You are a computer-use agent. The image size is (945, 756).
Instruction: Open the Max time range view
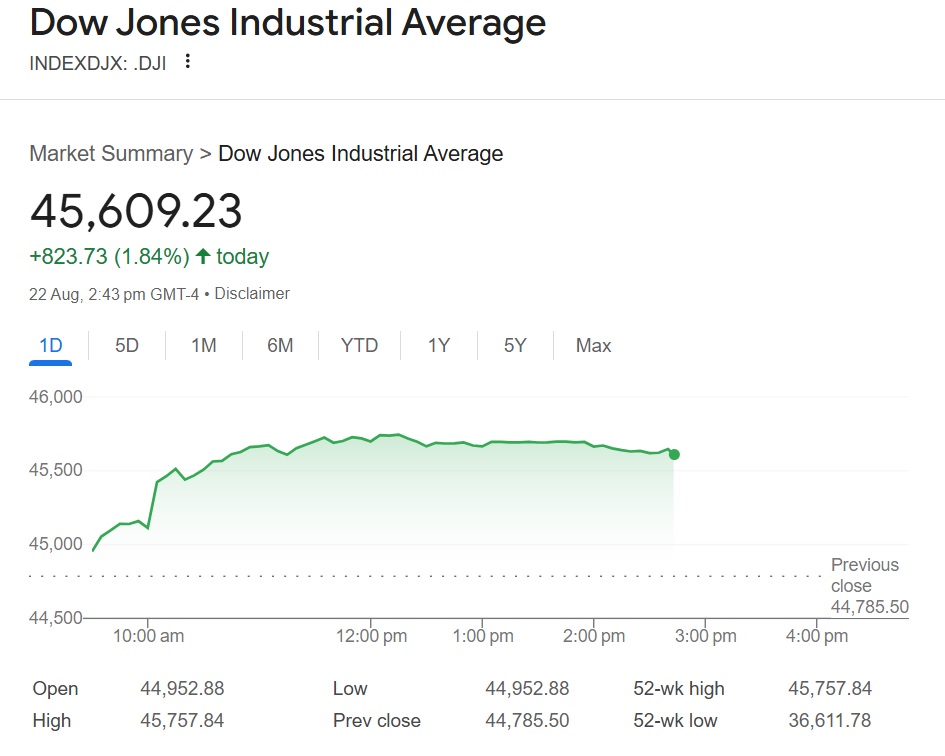click(592, 345)
